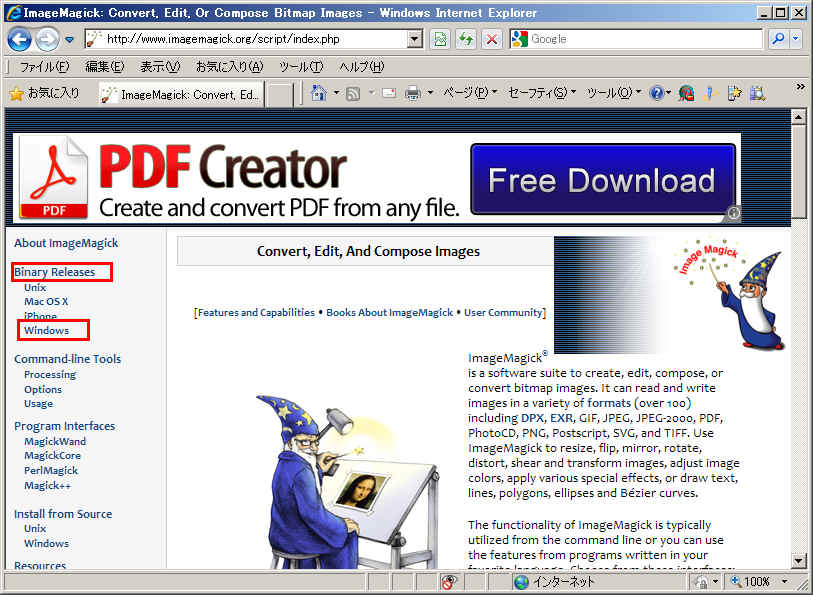813x595 pixels.
Task: Open the zoom level 100% dropdown arrow
Action: (x=784, y=582)
